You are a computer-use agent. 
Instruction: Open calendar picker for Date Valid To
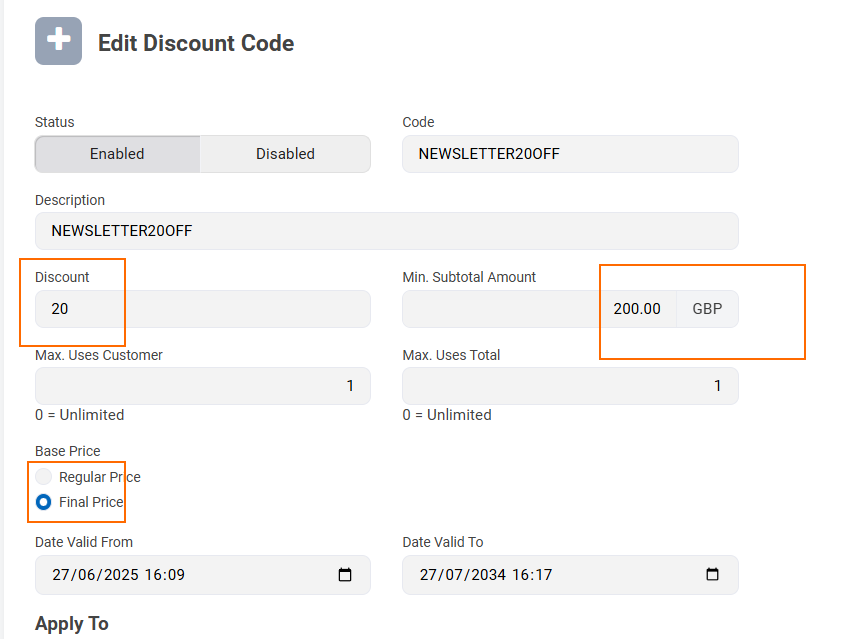point(712,574)
